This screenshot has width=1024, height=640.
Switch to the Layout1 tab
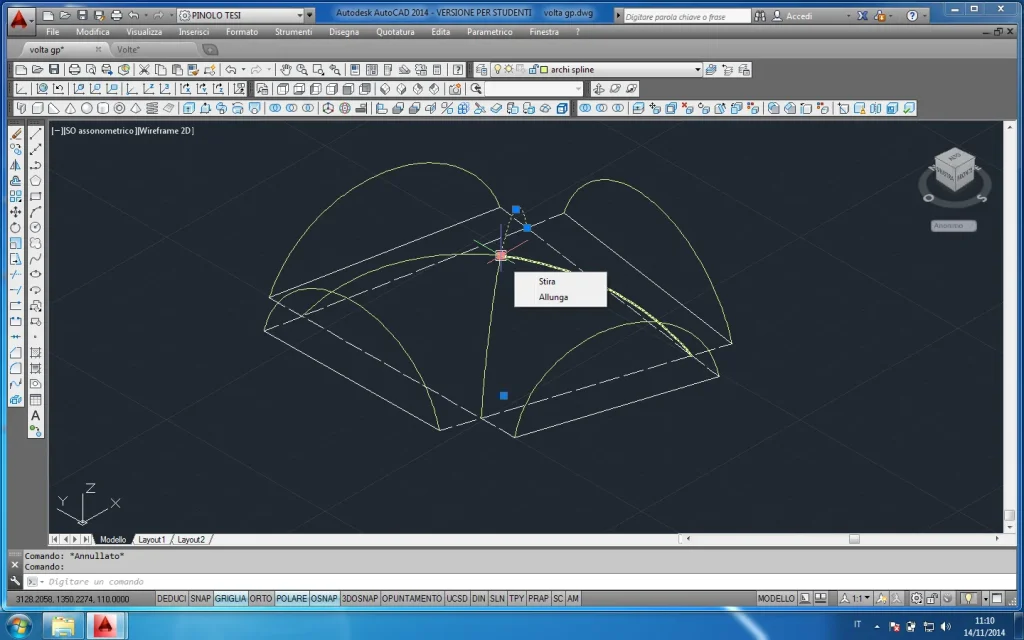click(x=151, y=539)
